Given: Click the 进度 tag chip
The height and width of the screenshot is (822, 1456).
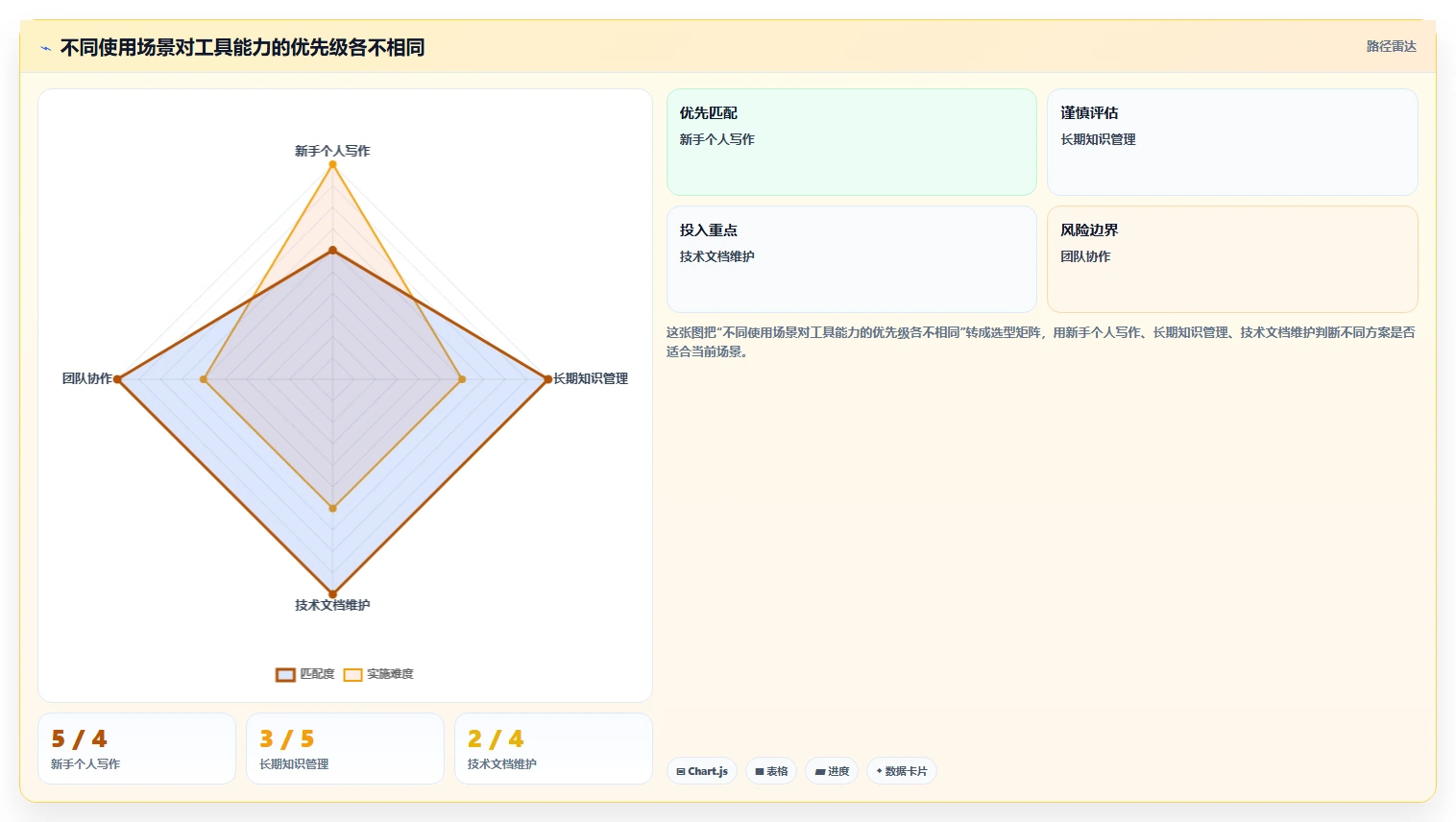Looking at the screenshot, I should [832, 771].
